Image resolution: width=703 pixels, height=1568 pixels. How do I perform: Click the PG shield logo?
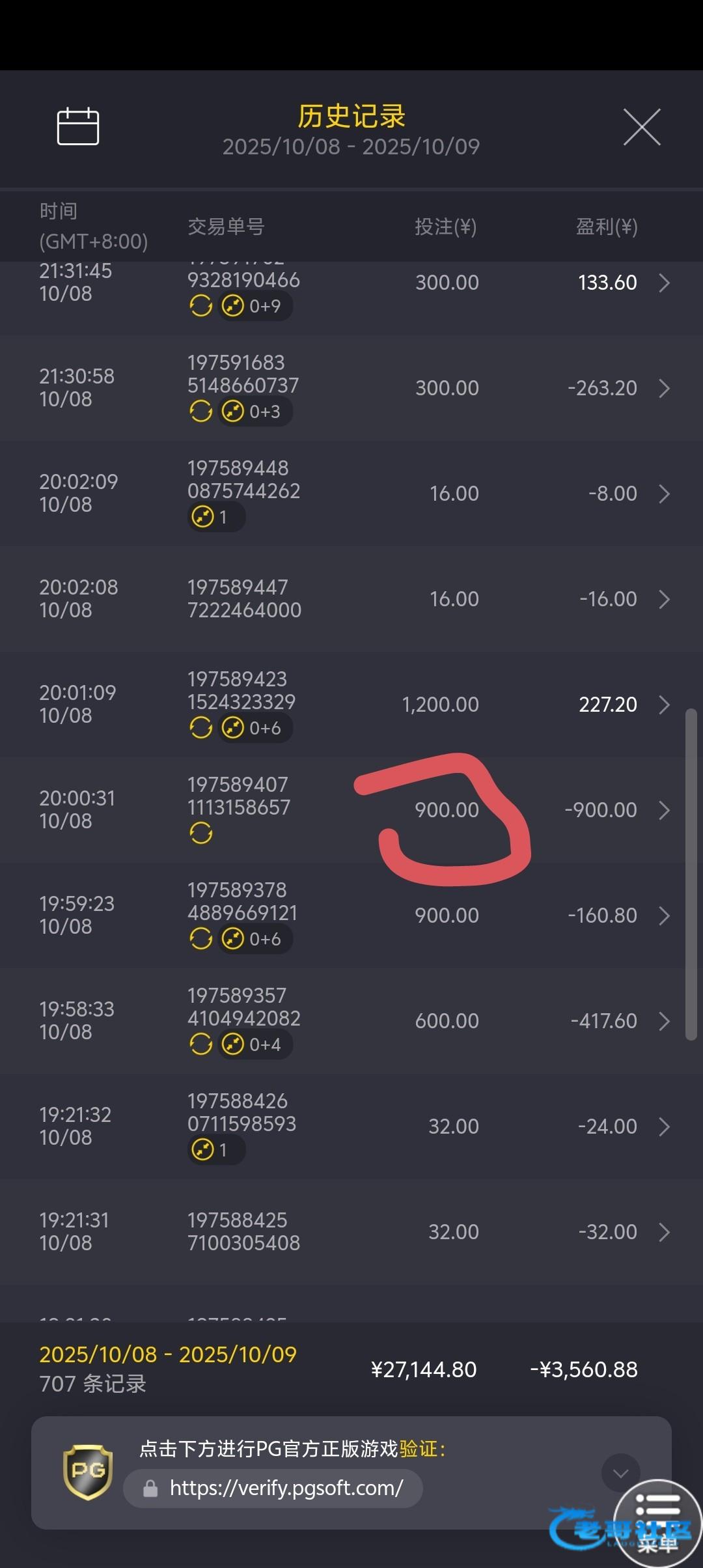tap(88, 1472)
